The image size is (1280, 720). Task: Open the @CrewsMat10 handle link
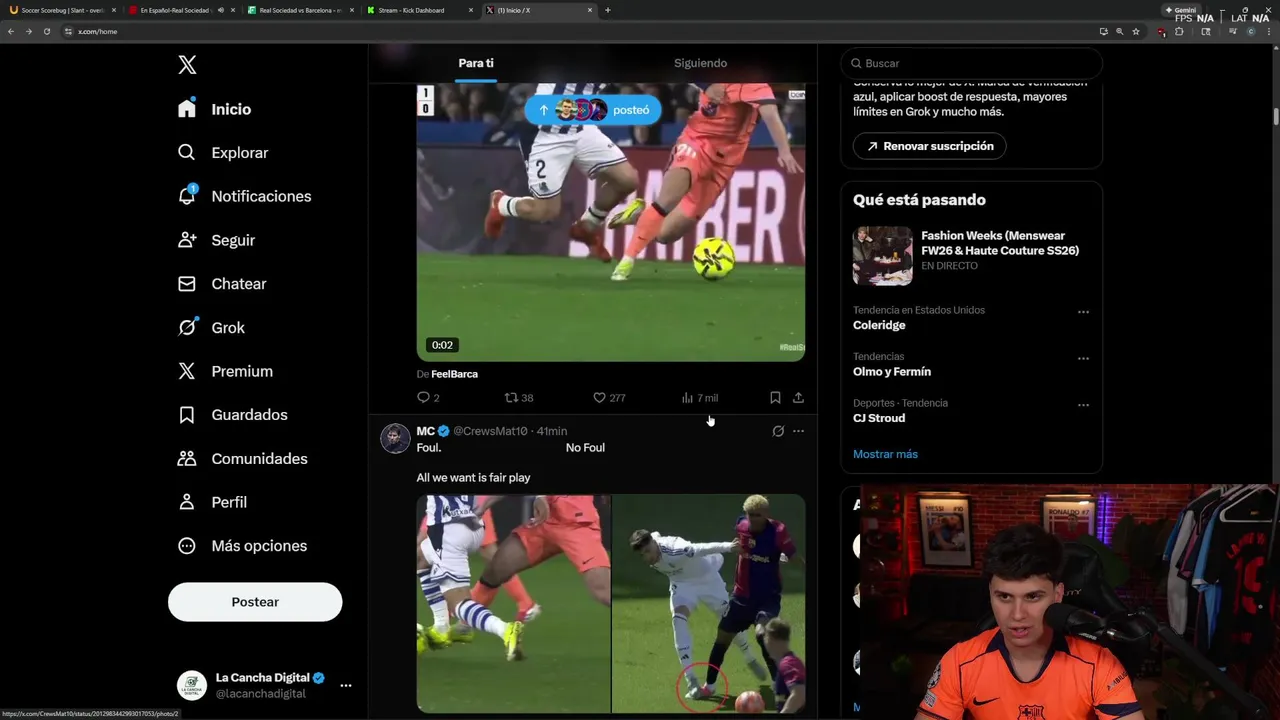[490, 431]
